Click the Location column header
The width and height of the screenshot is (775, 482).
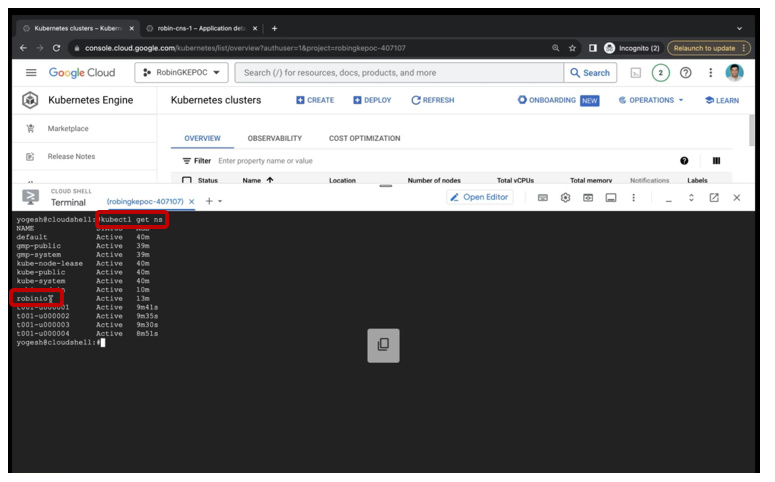[342, 180]
